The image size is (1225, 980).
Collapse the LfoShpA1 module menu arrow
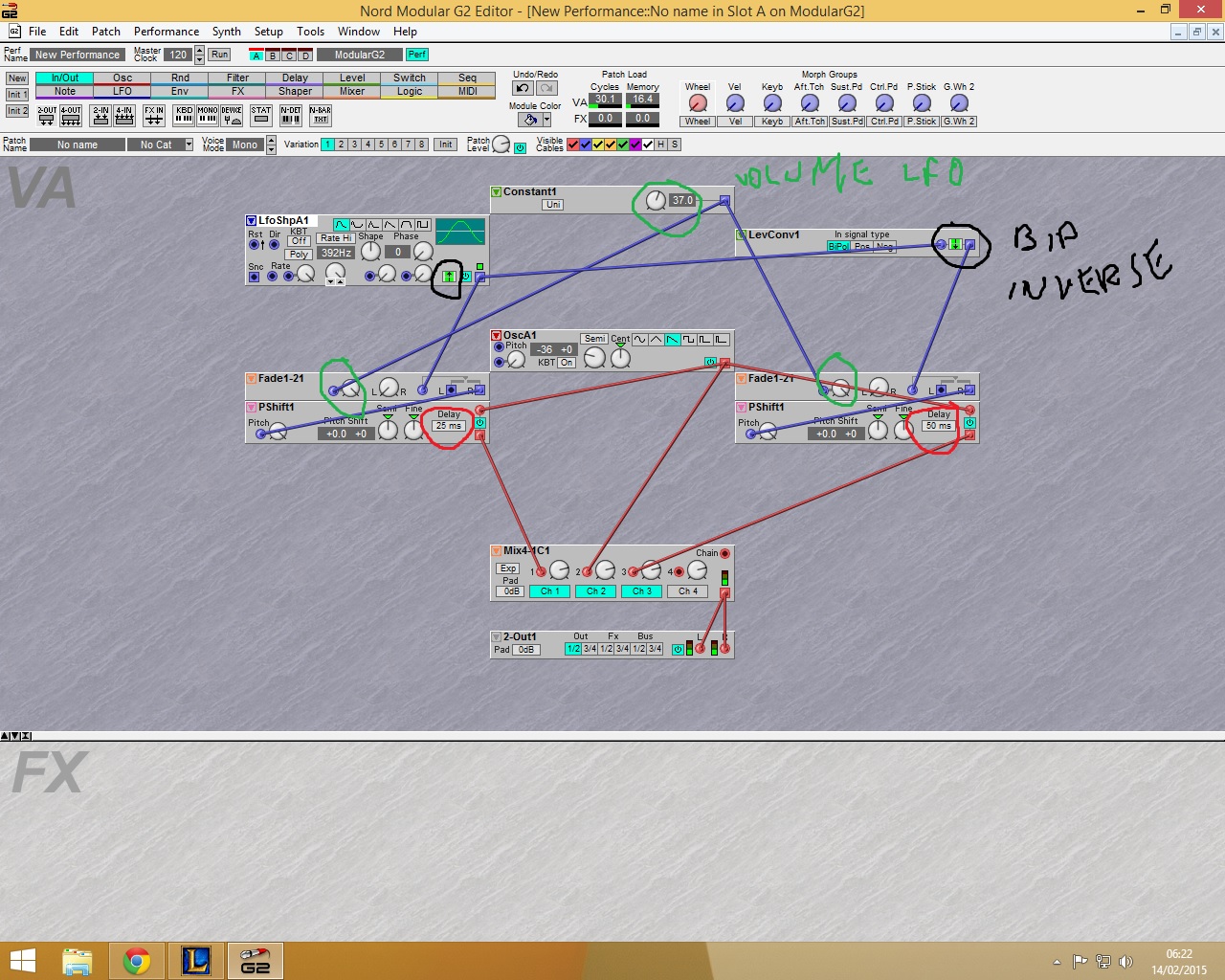(252, 221)
